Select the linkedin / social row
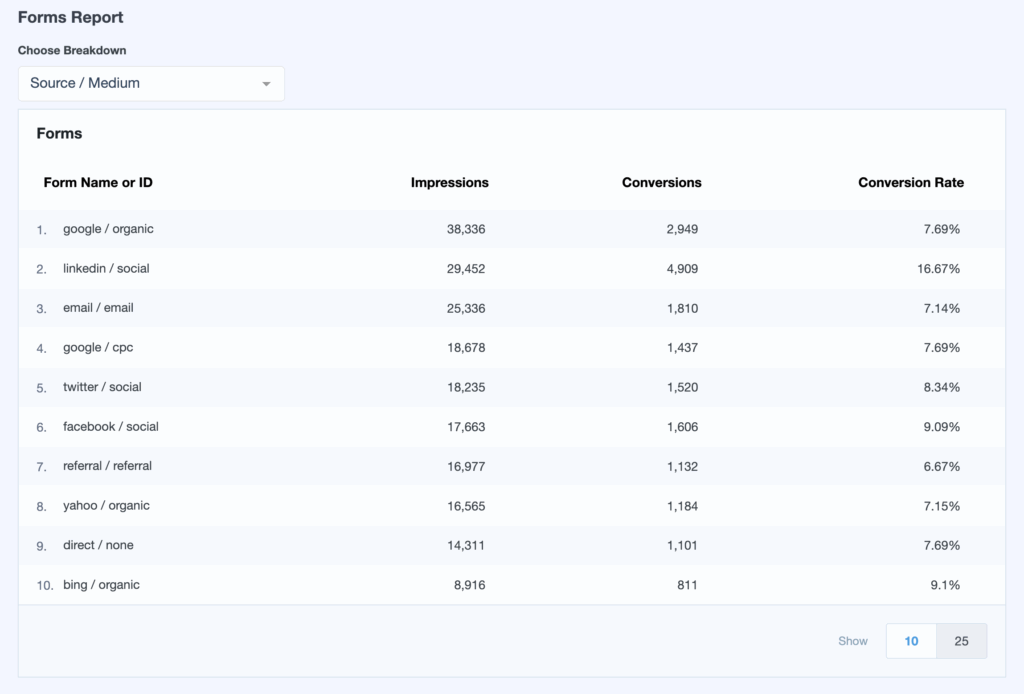This screenshot has height=694, width=1024. click(x=106, y=269)
